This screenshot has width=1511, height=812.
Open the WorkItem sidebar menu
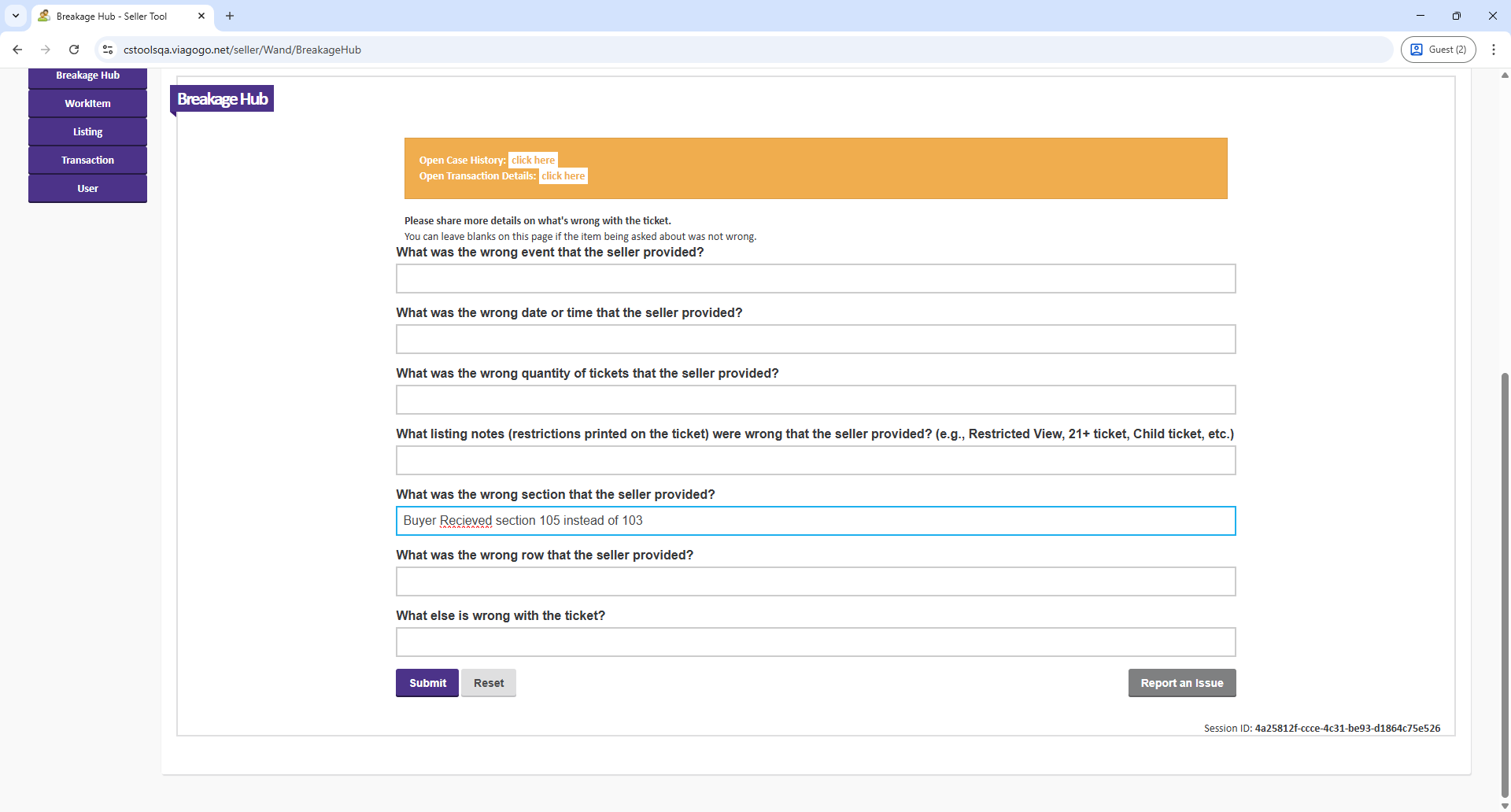click(x=87, y=104)
